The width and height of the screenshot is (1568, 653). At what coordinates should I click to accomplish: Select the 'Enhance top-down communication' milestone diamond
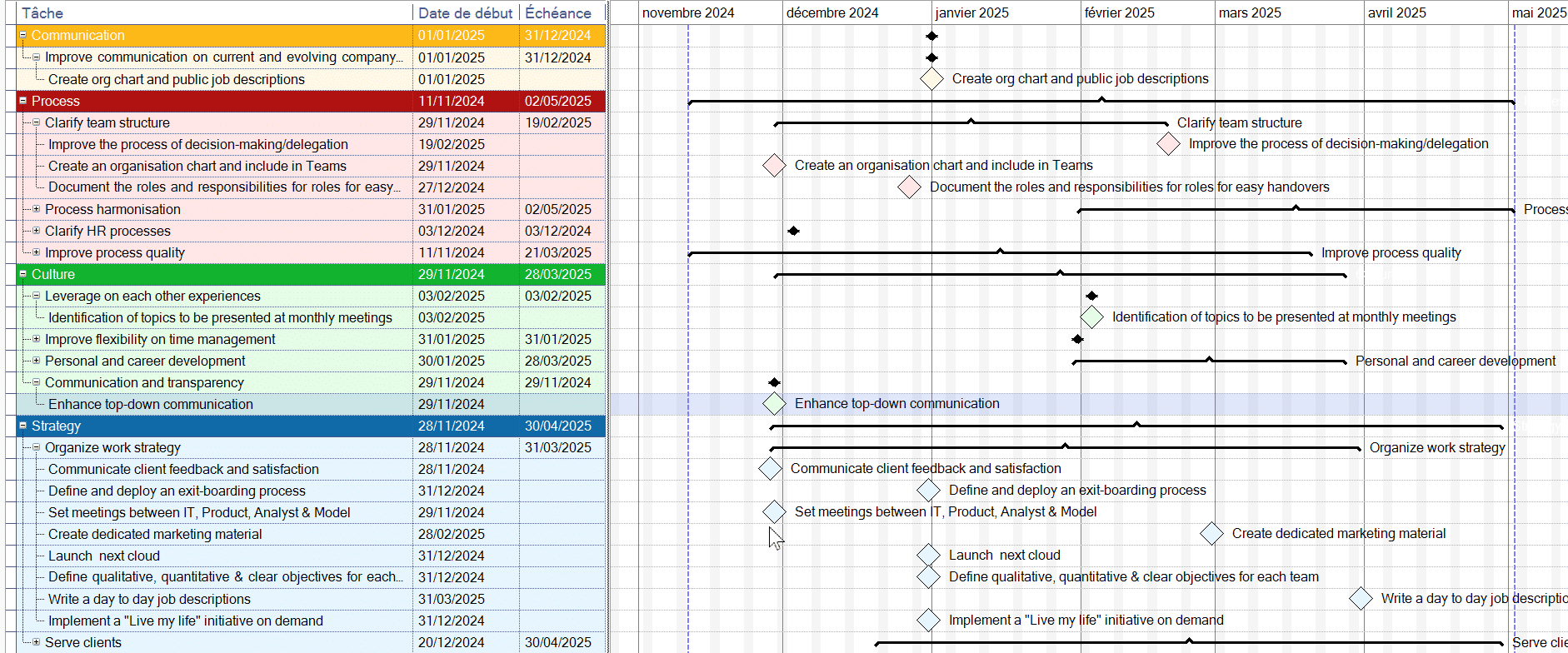(x=774, y=404)
